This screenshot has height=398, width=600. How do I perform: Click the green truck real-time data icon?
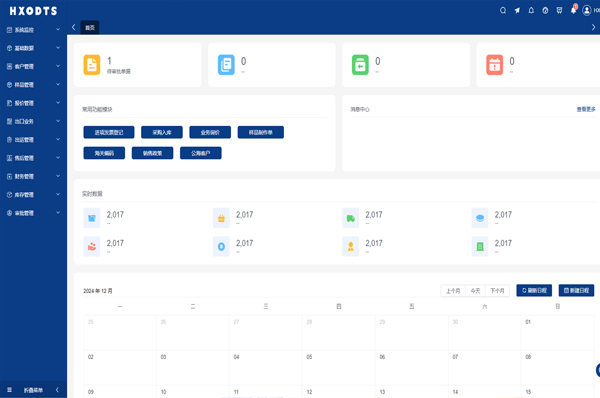tap(351, 218)
